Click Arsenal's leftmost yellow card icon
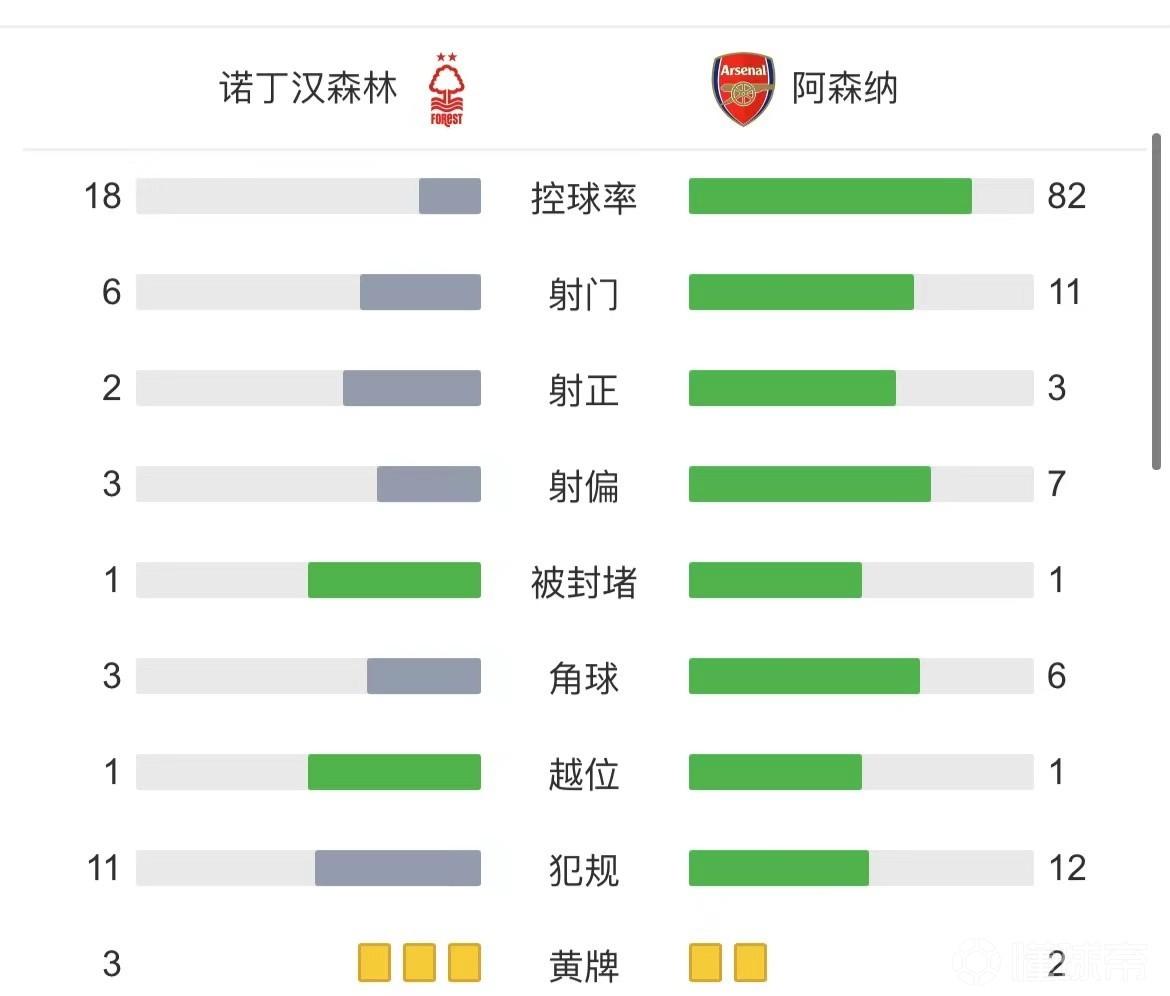This screenshot has width=1170, height=996. pyautogui.click(x=705, y=962)
